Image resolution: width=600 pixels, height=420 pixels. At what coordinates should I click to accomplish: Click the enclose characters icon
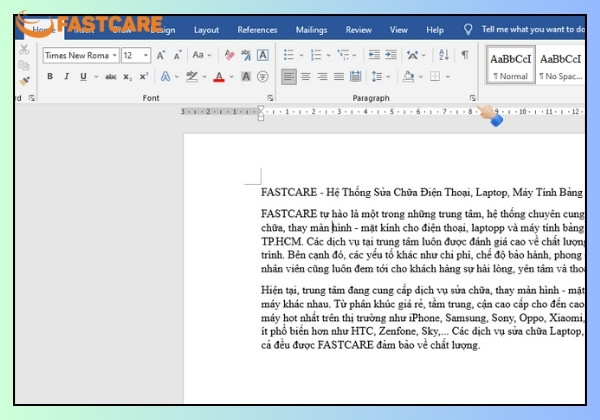tap(262, 77)
